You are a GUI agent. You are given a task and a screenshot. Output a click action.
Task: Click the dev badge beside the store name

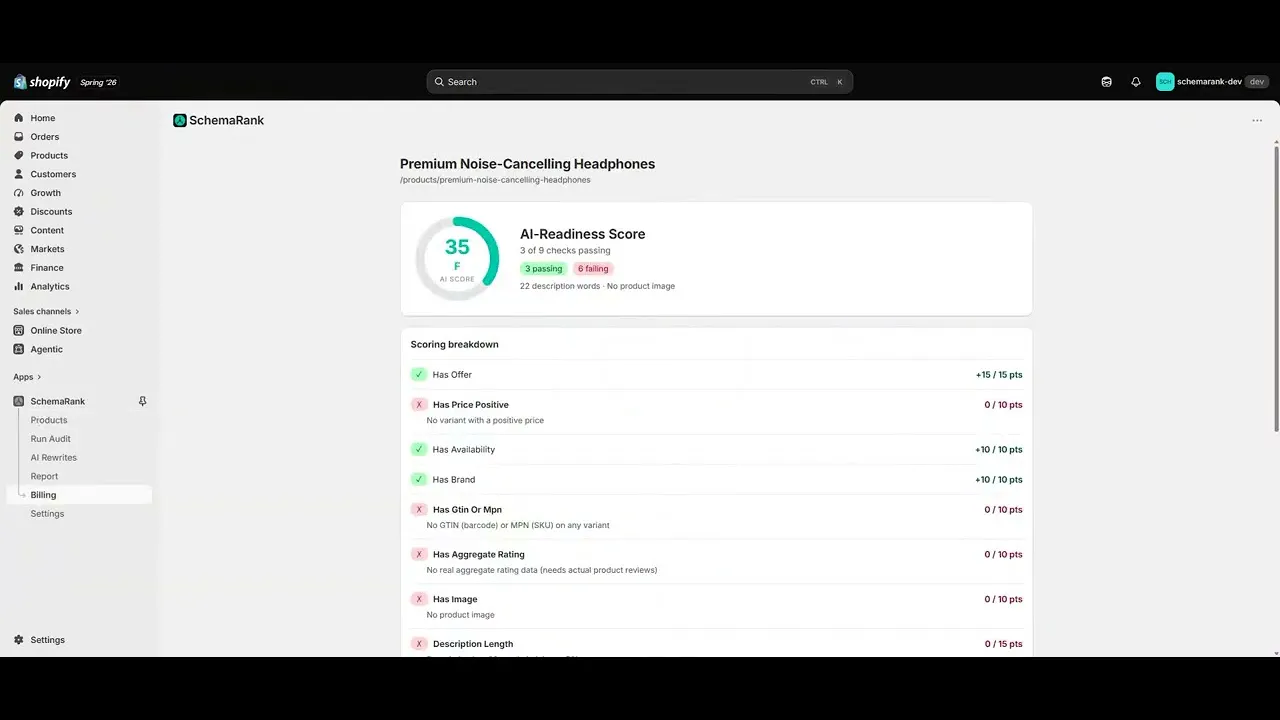1257,82
